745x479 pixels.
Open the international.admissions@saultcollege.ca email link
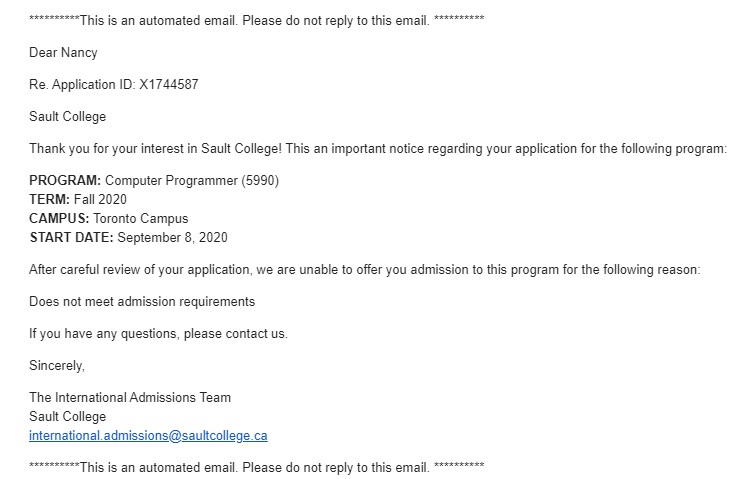click(148, 436)
